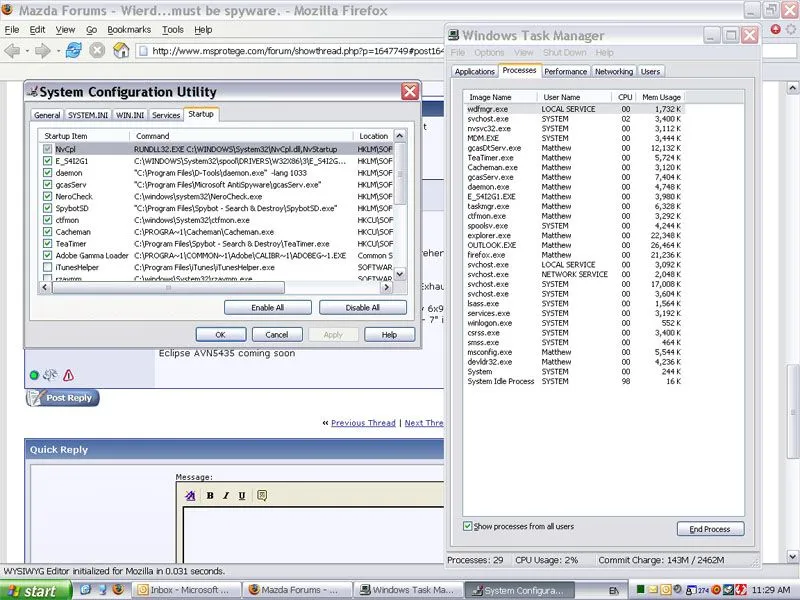
Task: Click the Italic formatting icon in Quick Reply
Action: click(x=226, y=495)
